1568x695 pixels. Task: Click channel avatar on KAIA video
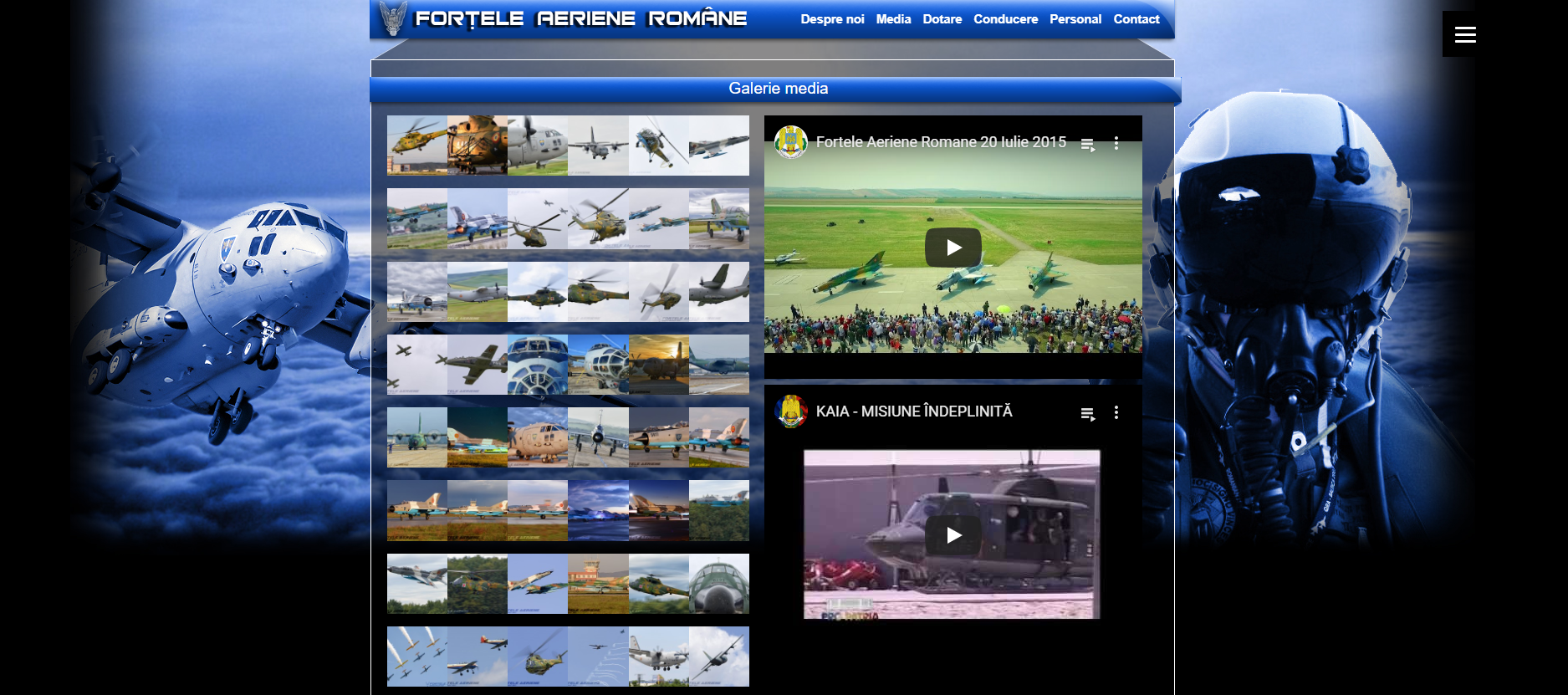coord(791,411)
